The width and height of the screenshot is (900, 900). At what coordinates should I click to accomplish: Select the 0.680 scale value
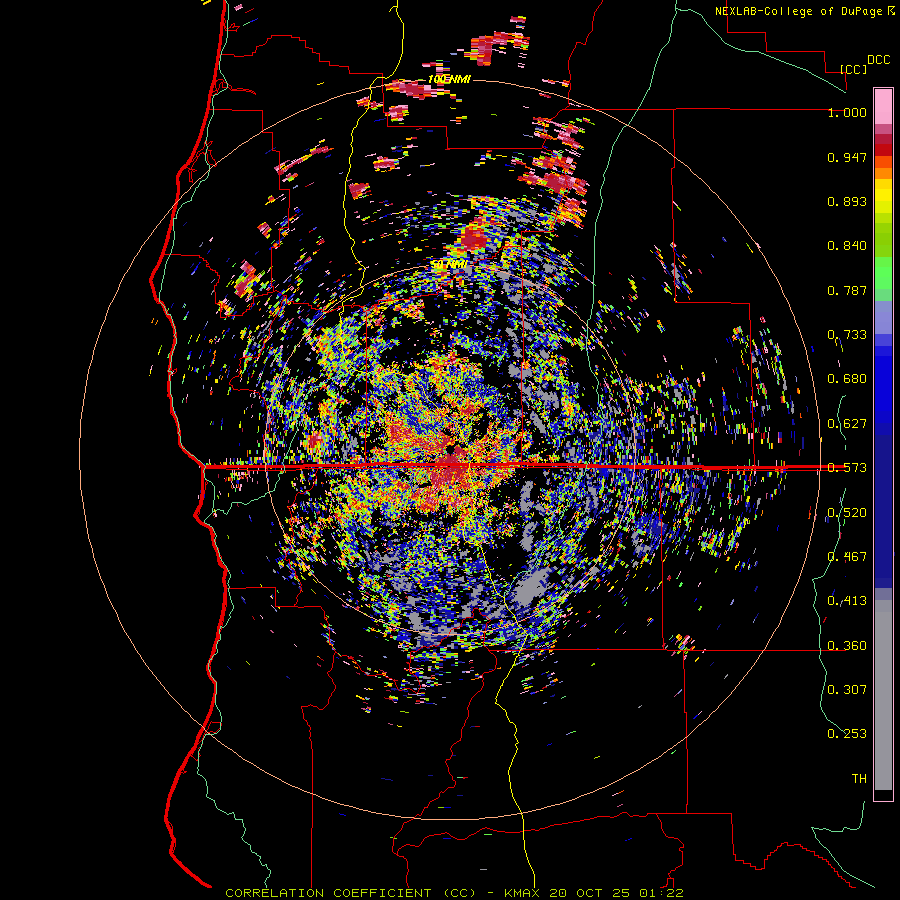click(x=847, y=379)
